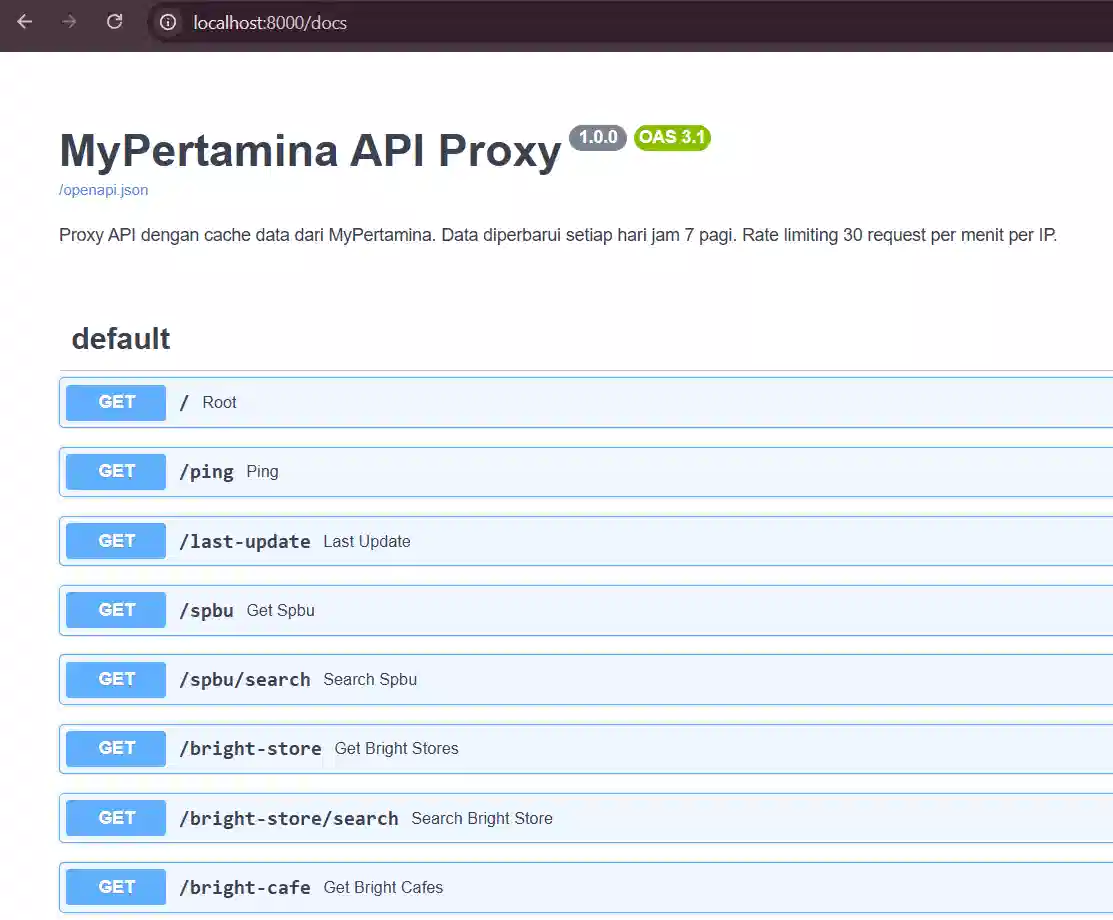Expand the GET /bright-store/search endpoint
The image size is (1113, 920).
[586, 818]
